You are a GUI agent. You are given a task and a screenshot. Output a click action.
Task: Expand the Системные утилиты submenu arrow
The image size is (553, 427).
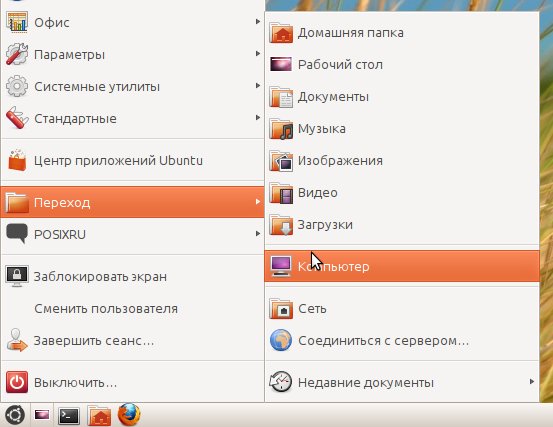coord(258,86)
